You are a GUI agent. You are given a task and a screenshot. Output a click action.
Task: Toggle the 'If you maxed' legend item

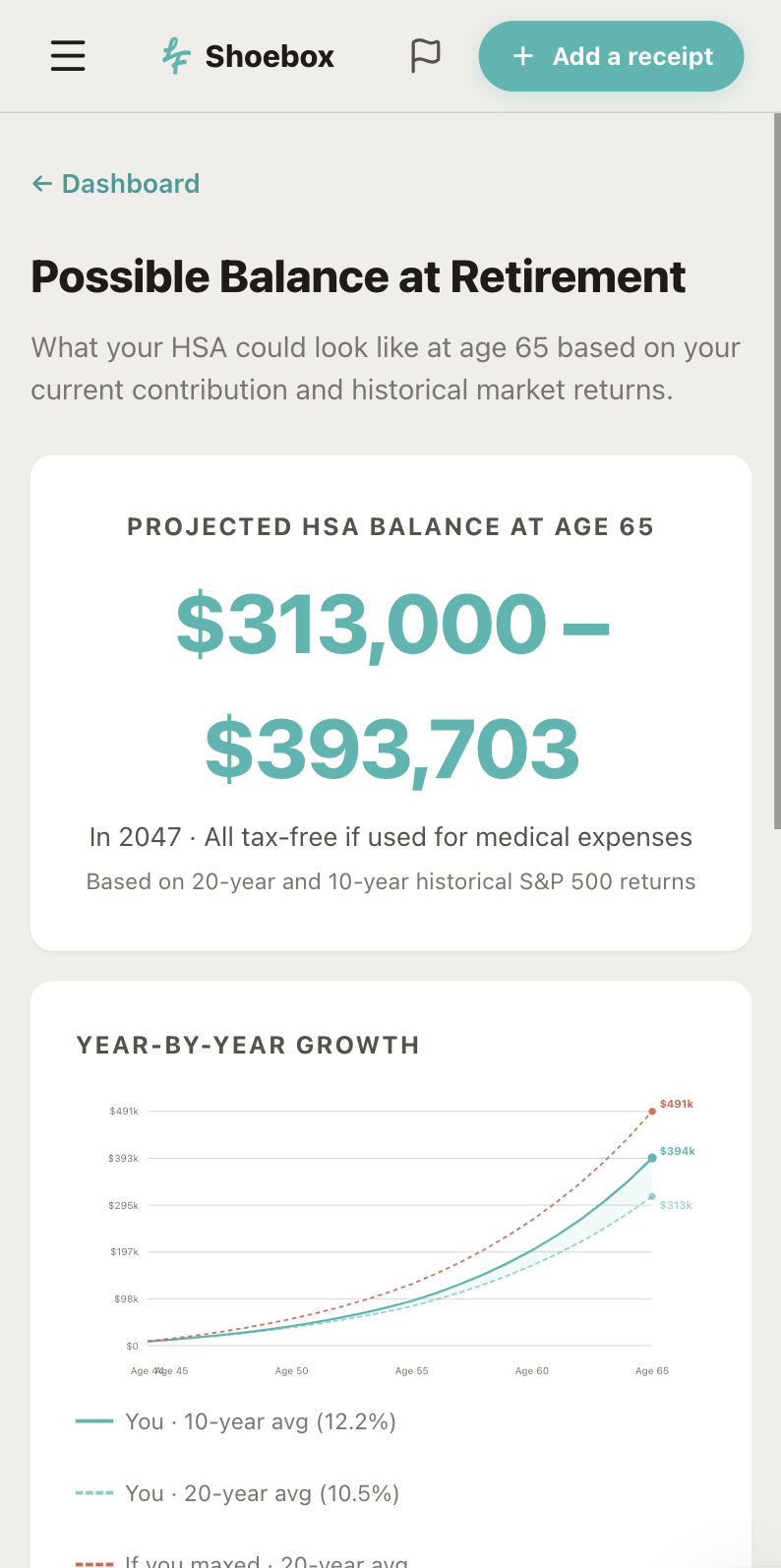point(242,1561)
